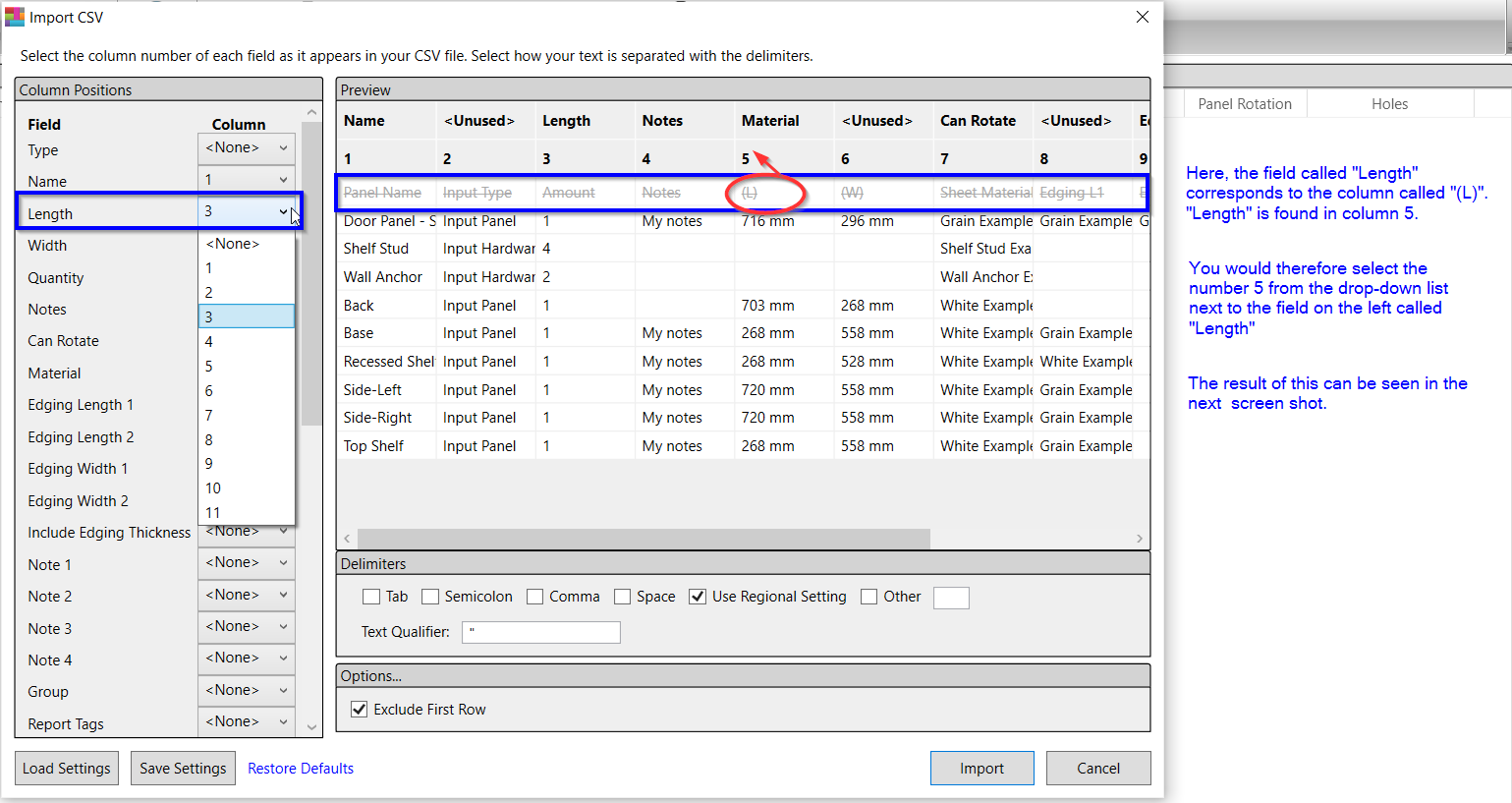Screen dimensions: 1512x803
Task: Open the Note 4 column dropdown
Action: coord(246,659)
